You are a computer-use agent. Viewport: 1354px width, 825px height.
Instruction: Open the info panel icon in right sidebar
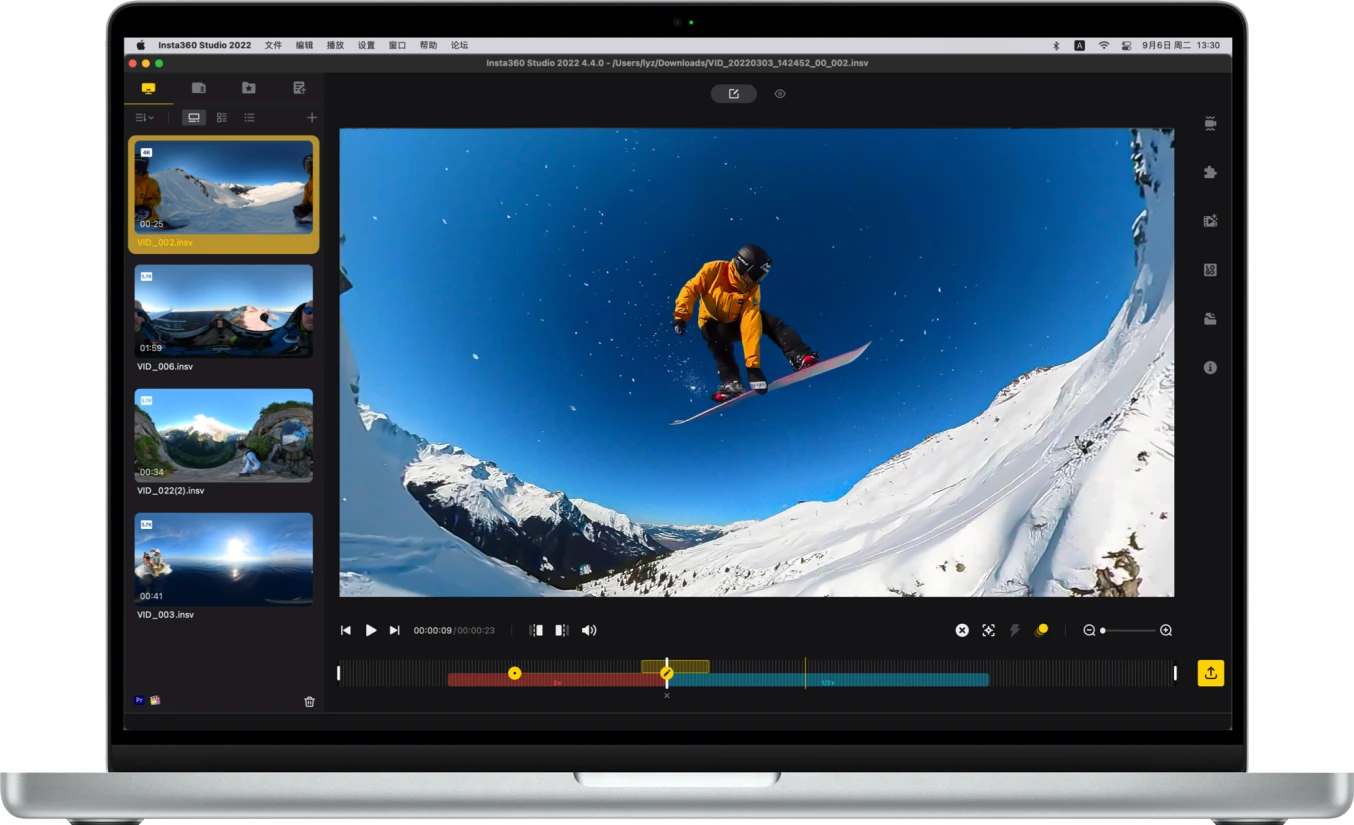1210,368
